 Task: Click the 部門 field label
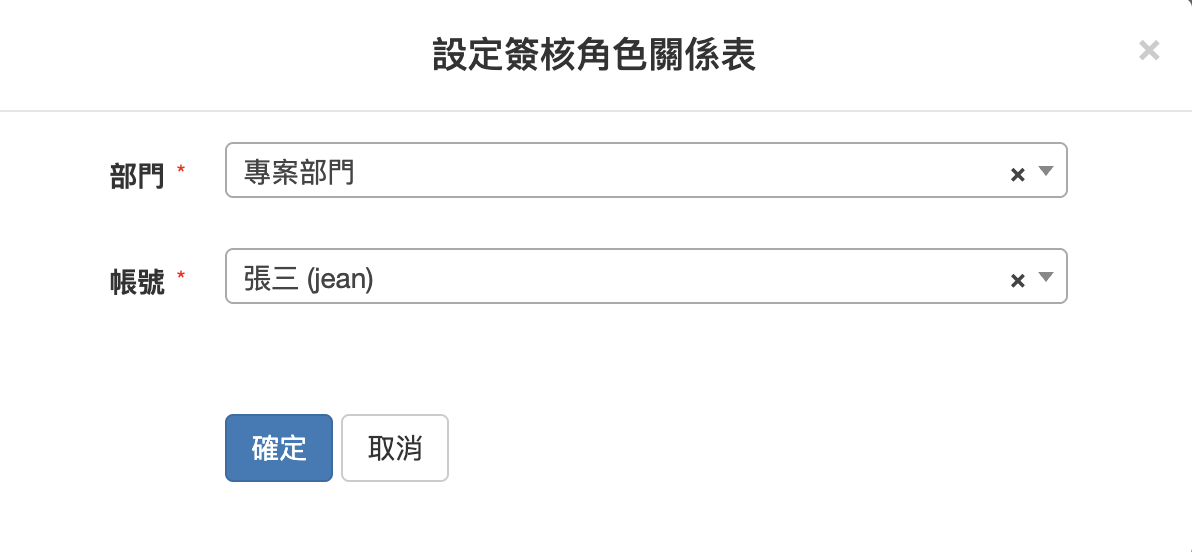point(137,176)
